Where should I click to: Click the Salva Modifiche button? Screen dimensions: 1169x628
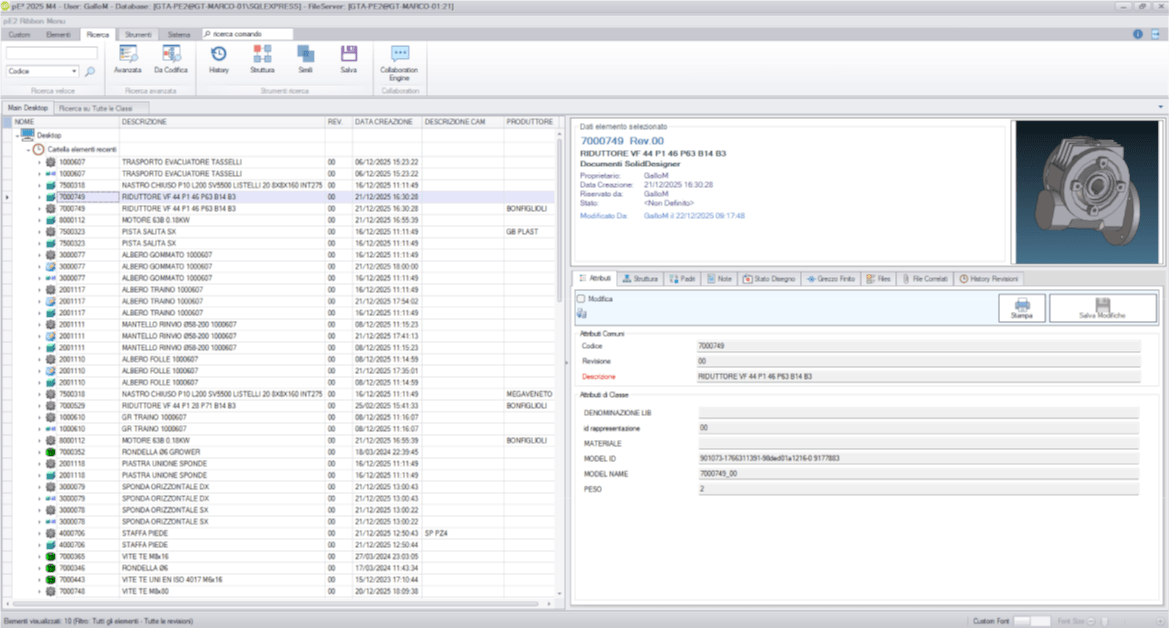pyautogui.click(x=1102, y=308)
